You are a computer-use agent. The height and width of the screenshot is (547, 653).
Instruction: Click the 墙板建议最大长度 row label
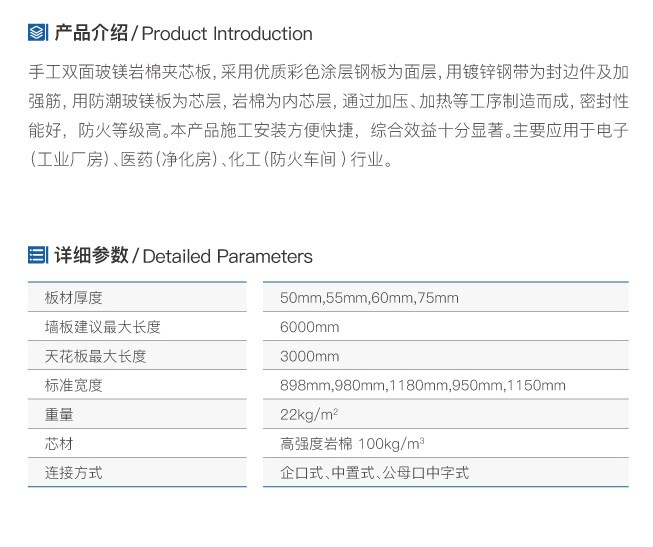click(103, 327)
